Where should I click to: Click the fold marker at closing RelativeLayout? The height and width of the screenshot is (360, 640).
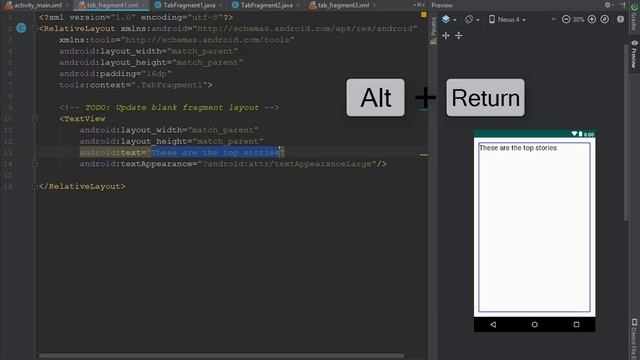[35, 187]
